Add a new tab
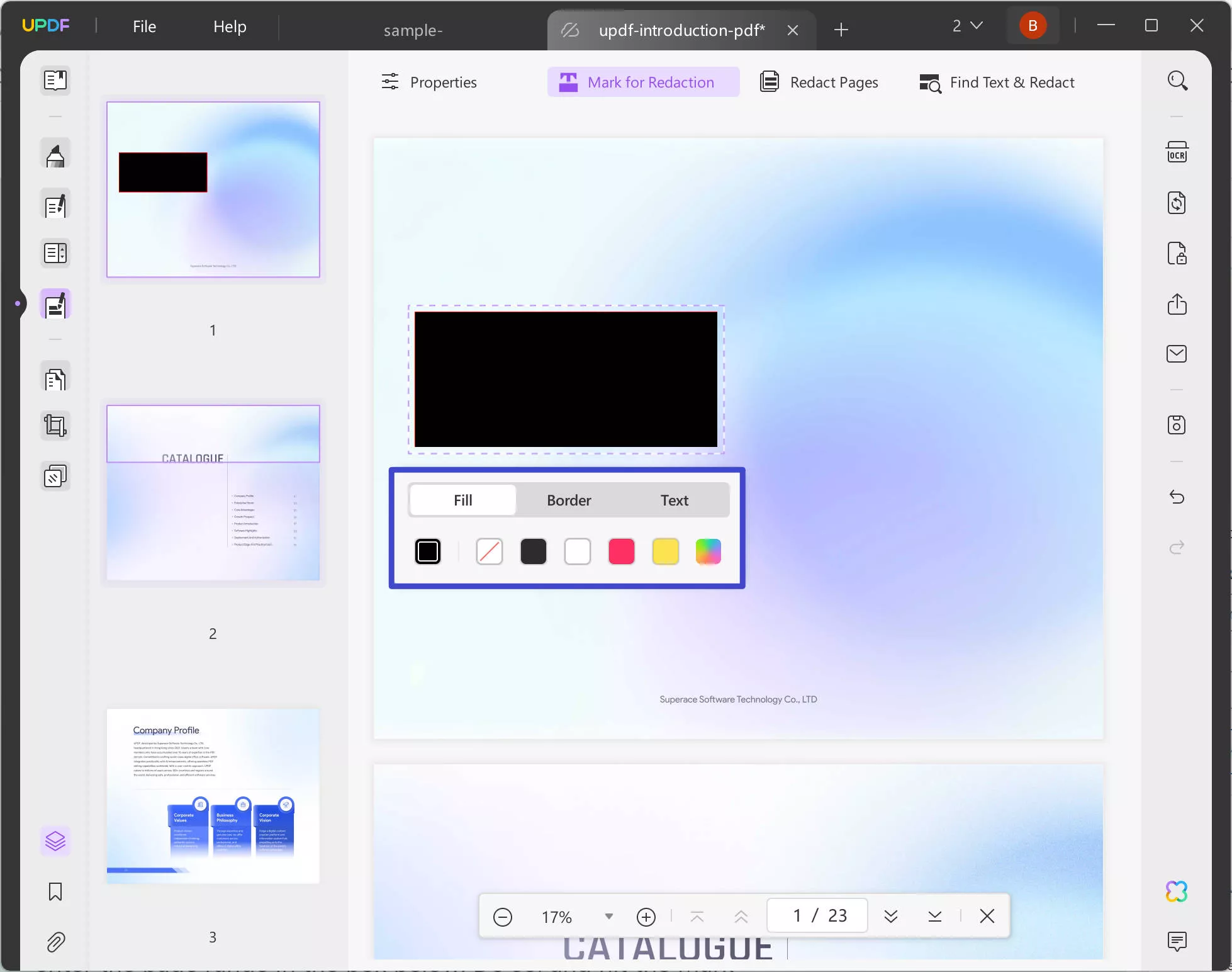The height and width of the screenshot is (972, 1232). [x=841, y=30]
